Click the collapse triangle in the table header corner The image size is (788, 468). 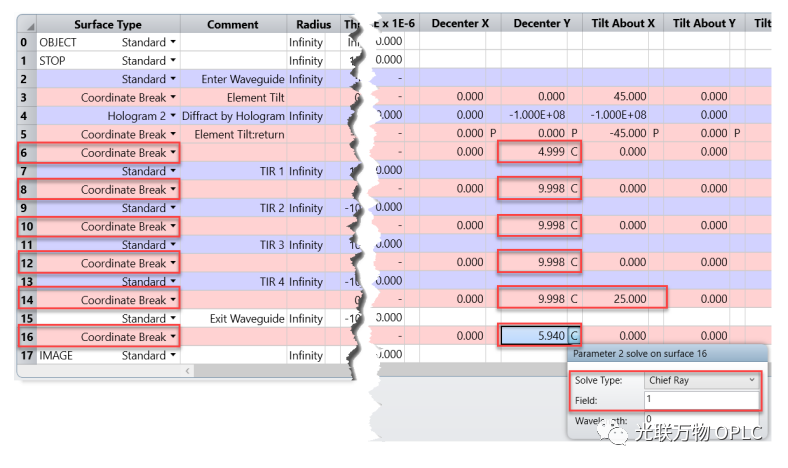(x=28, y=24)
